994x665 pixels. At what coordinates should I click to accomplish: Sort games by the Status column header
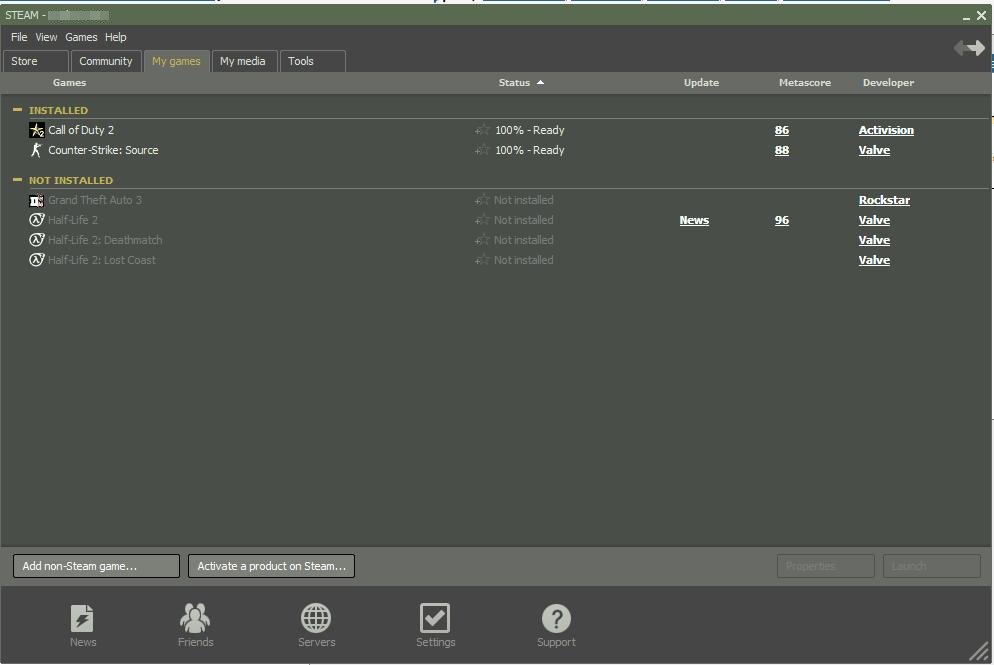[514, 83]
